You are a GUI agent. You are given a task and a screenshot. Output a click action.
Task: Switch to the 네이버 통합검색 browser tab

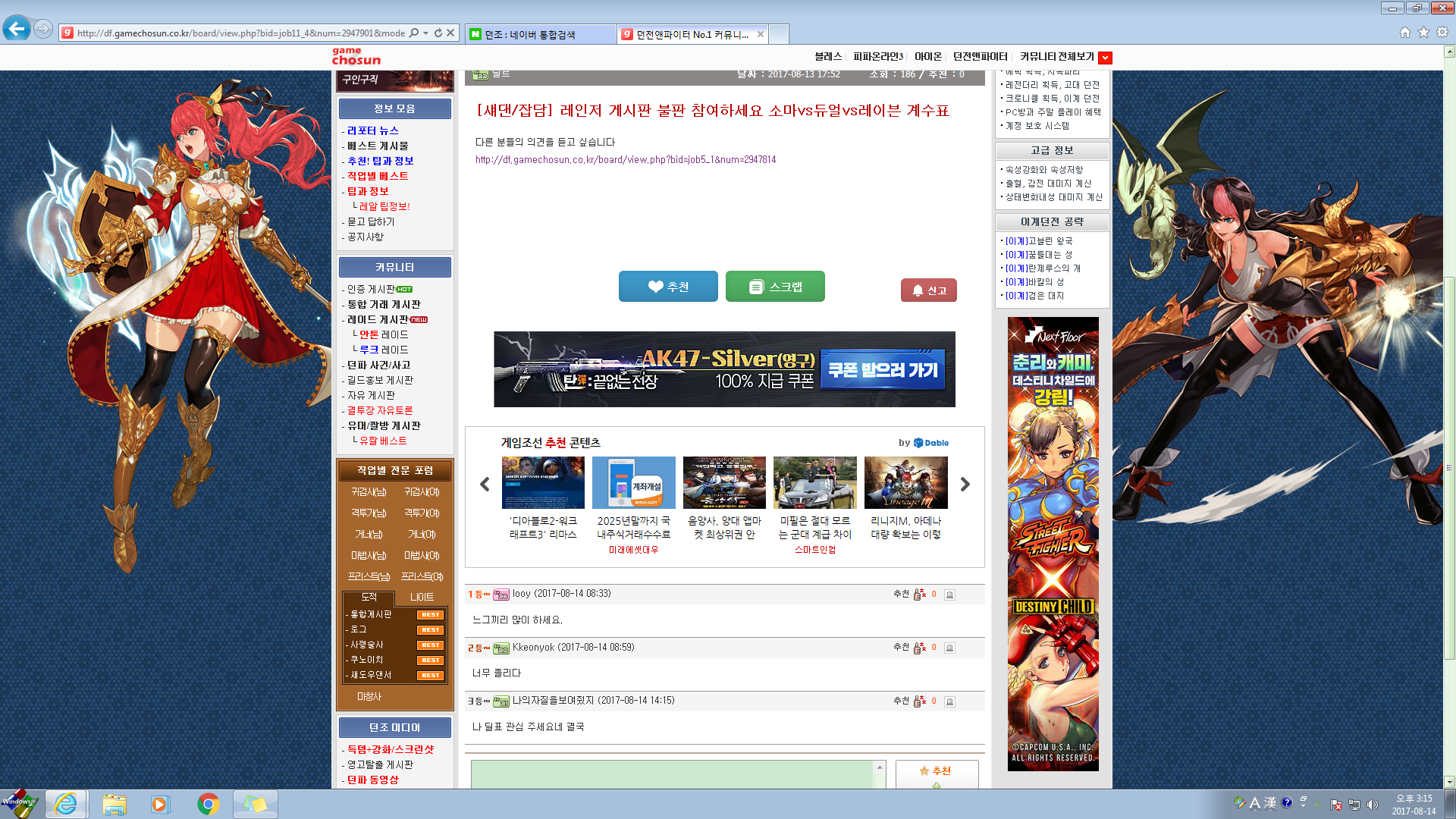coord(538,34)
